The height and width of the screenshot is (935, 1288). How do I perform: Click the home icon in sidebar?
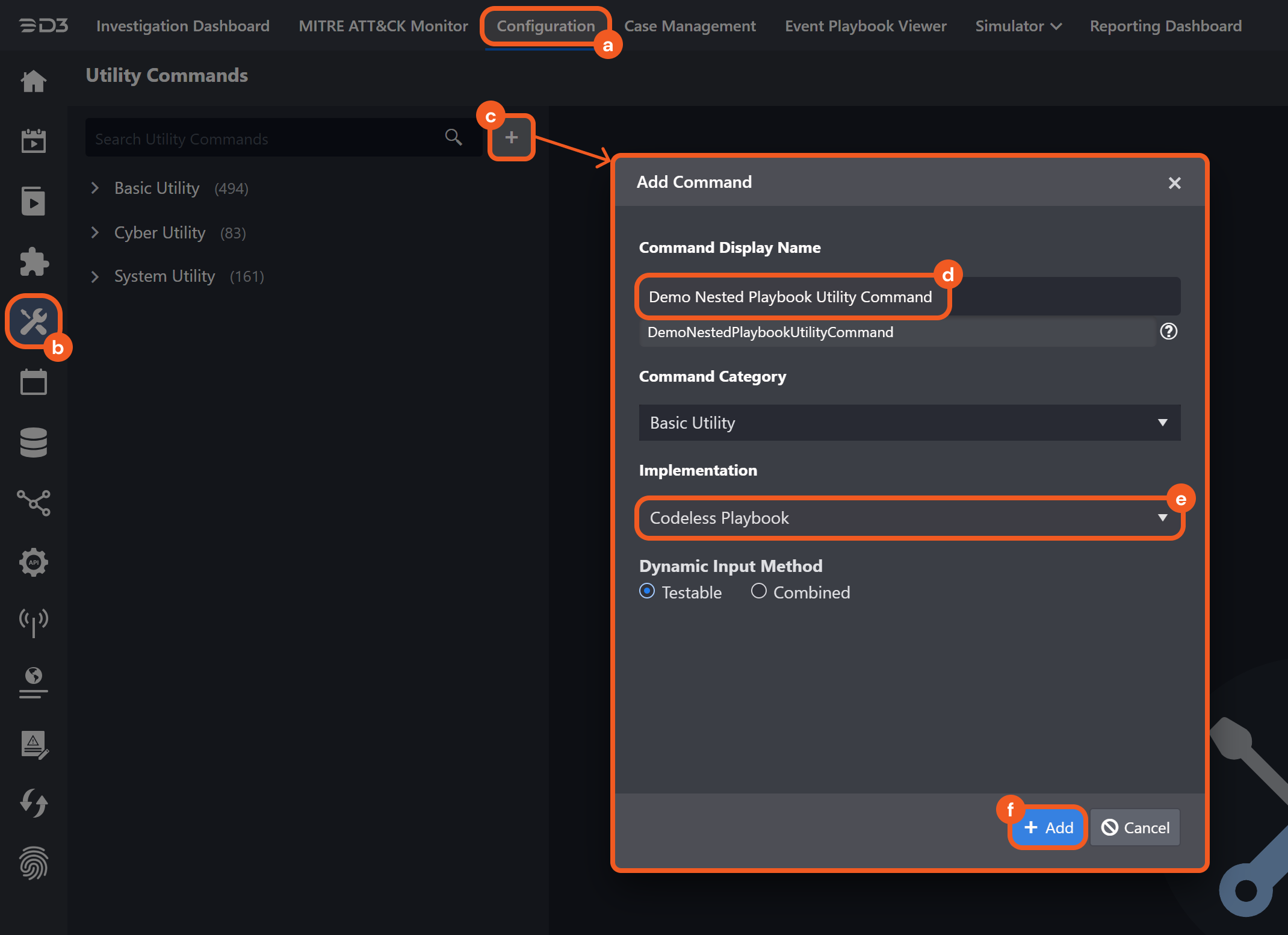[x=34, y=81]
